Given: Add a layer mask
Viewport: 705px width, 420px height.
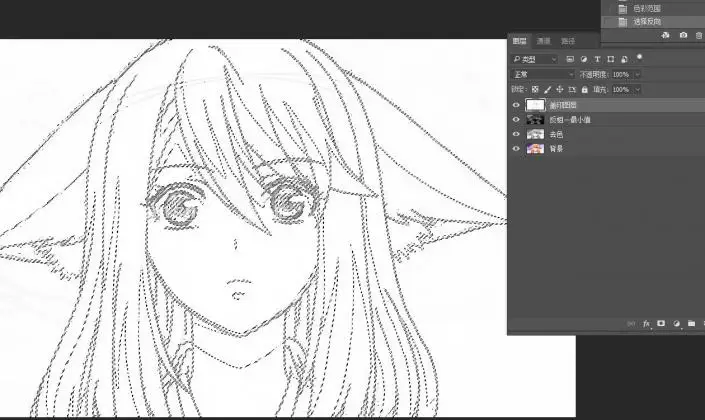Looking at the screenshot, I should (x=661, y=323).
